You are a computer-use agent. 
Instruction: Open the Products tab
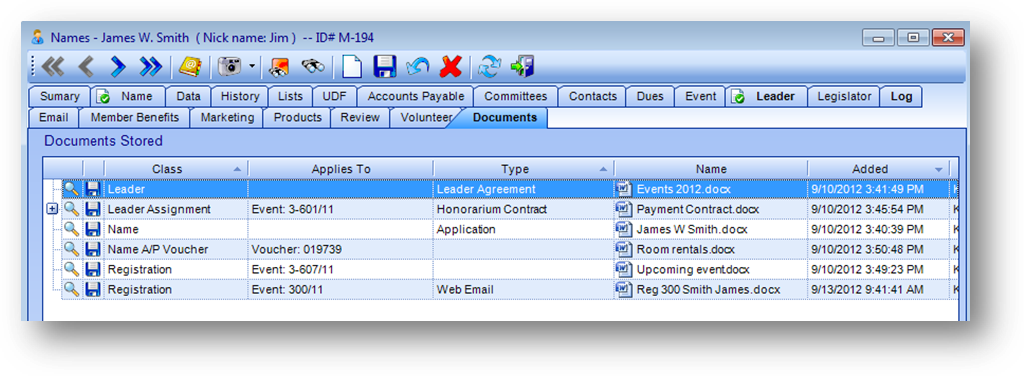click(x=297, y=118)
